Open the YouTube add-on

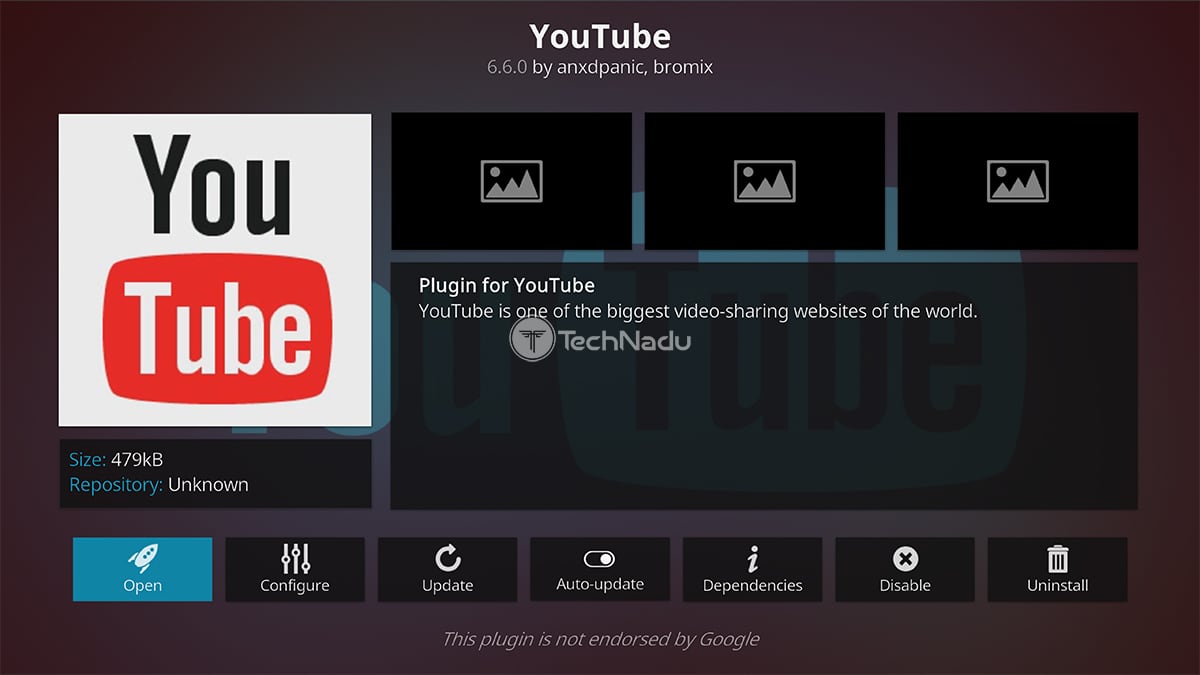[x=142, y=570]
